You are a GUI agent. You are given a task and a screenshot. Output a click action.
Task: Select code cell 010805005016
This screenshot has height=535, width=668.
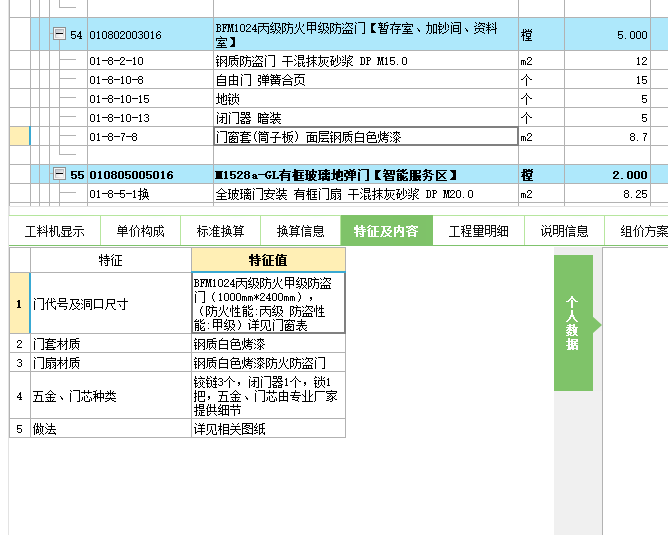pos(151,175)
